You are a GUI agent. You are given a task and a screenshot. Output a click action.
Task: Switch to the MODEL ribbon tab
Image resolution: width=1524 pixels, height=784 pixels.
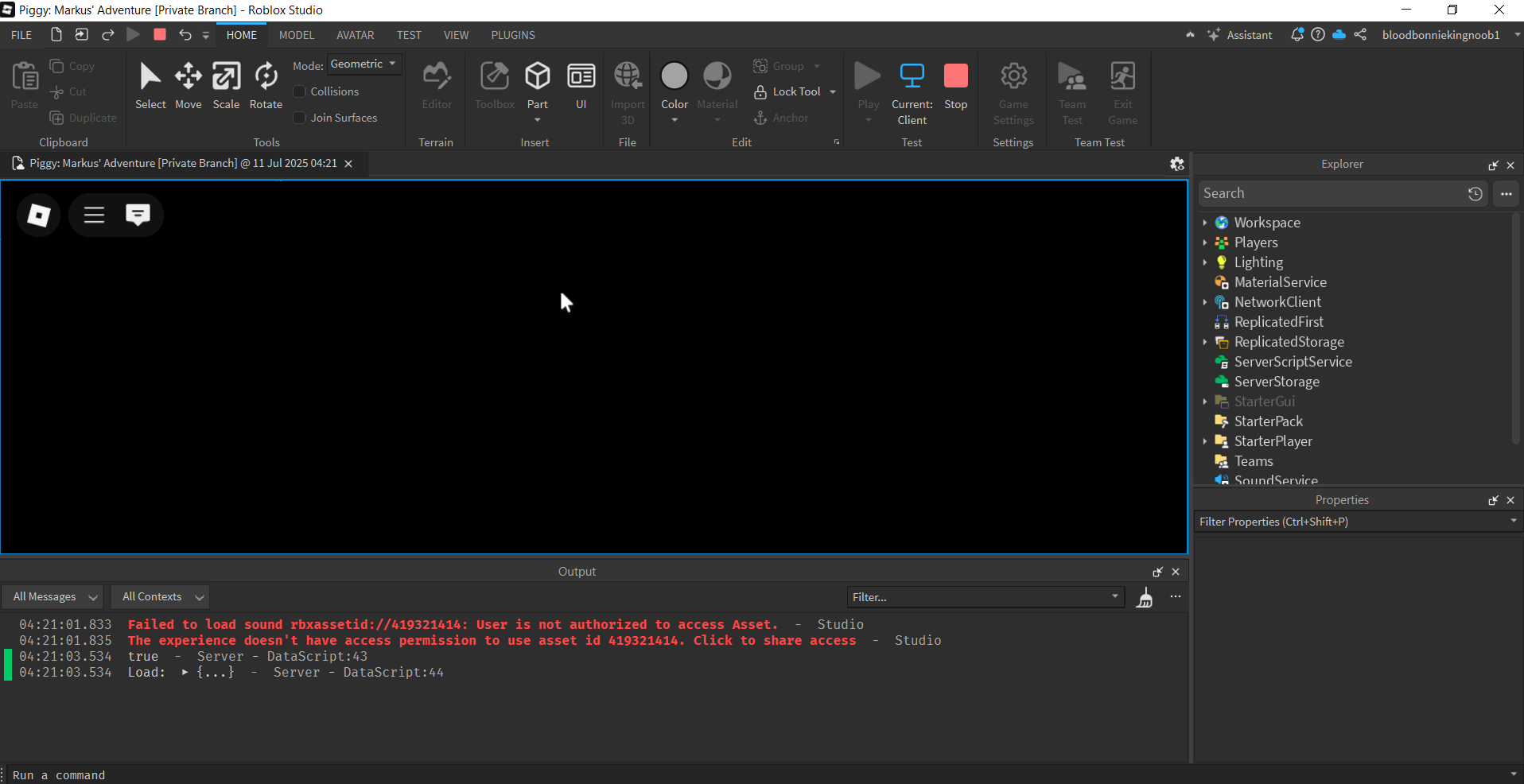(297, 35)
